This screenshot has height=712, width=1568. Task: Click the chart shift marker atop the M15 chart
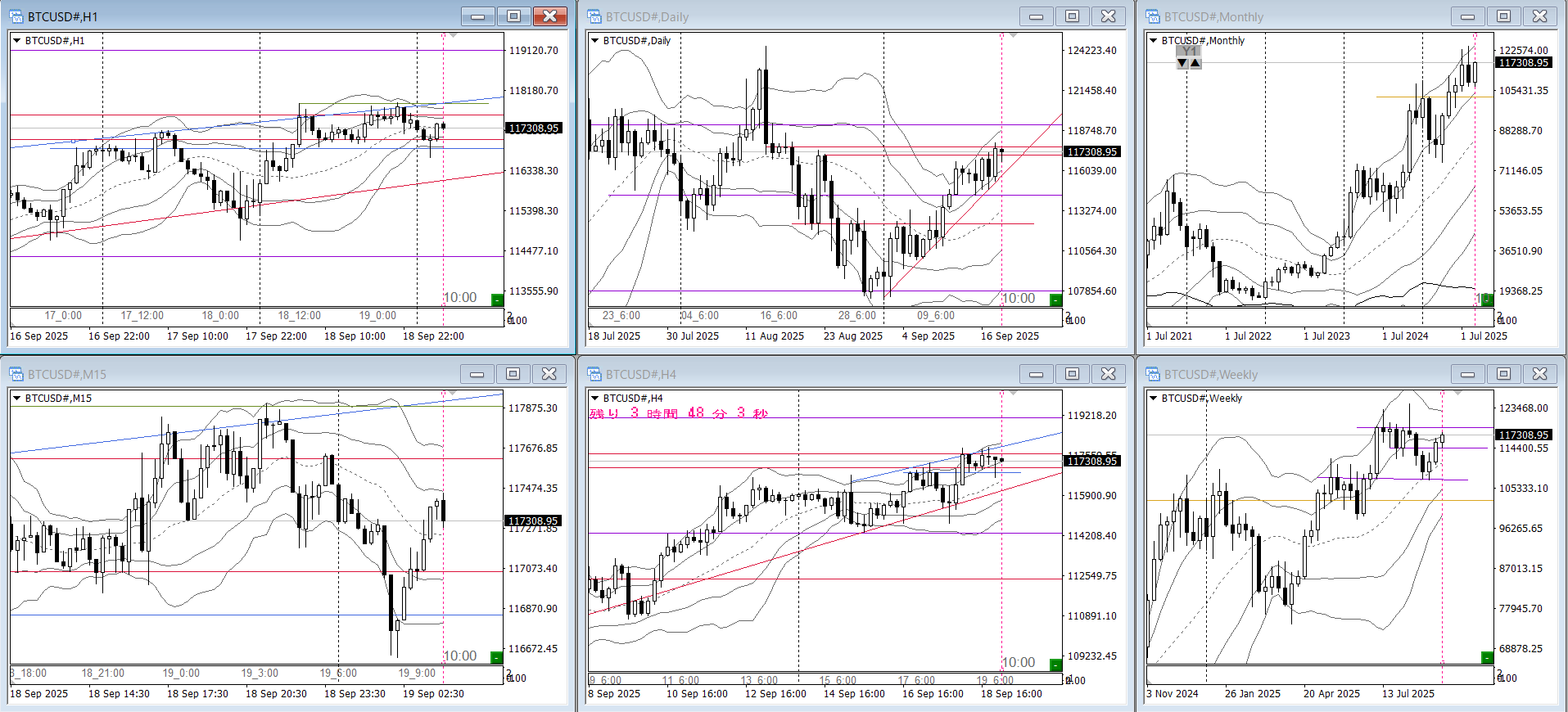click(x=453, y=394)
